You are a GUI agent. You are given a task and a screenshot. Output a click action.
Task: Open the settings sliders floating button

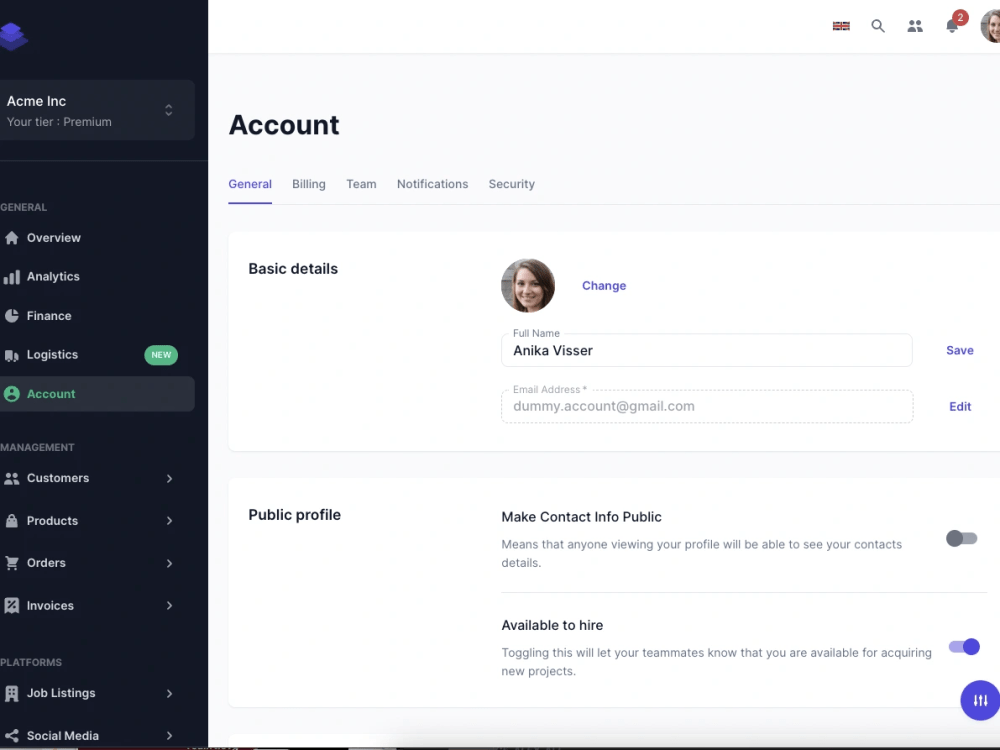pyautogui.click(x=980, y=700)
